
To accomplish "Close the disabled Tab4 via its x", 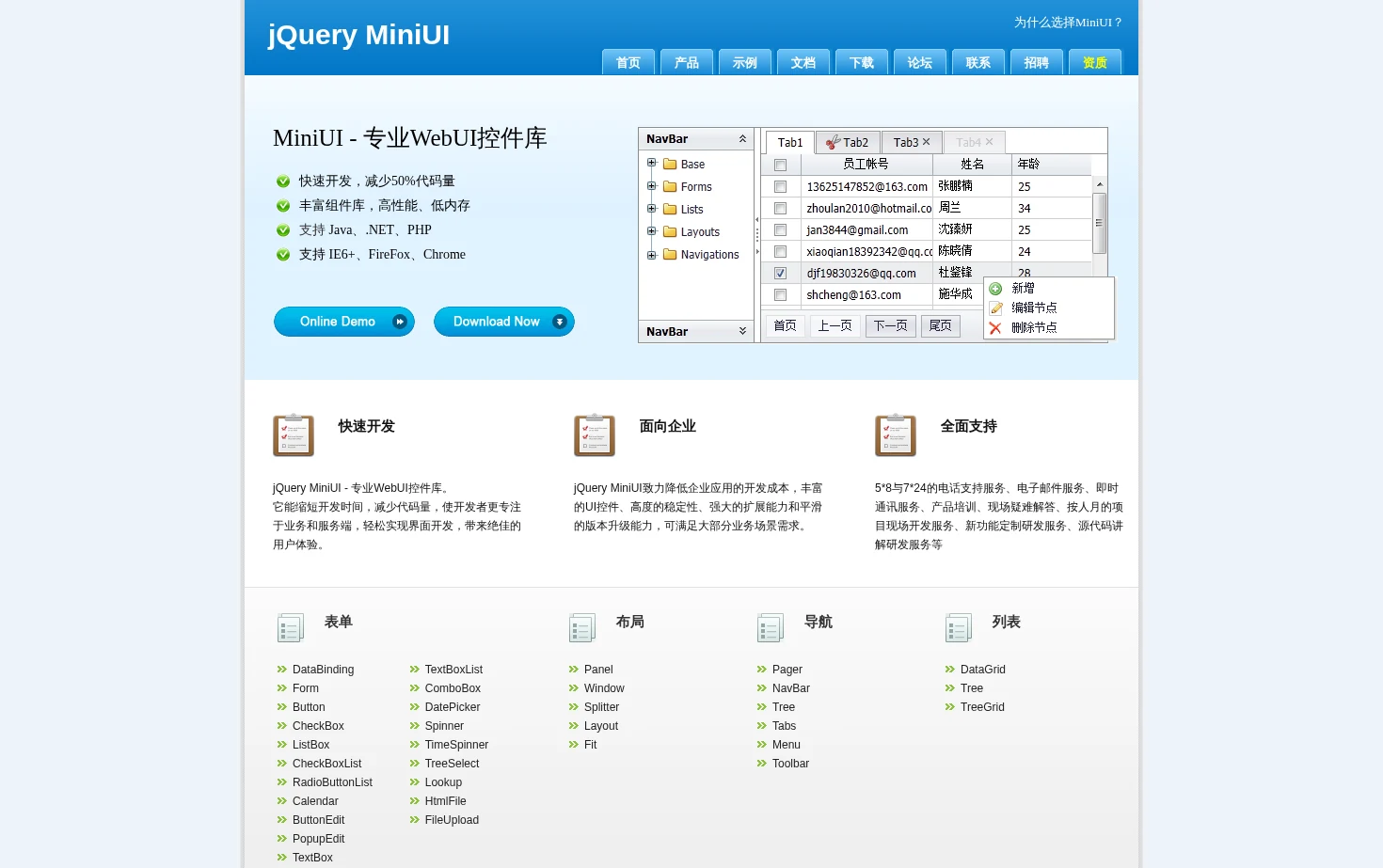I will point(989,142).
